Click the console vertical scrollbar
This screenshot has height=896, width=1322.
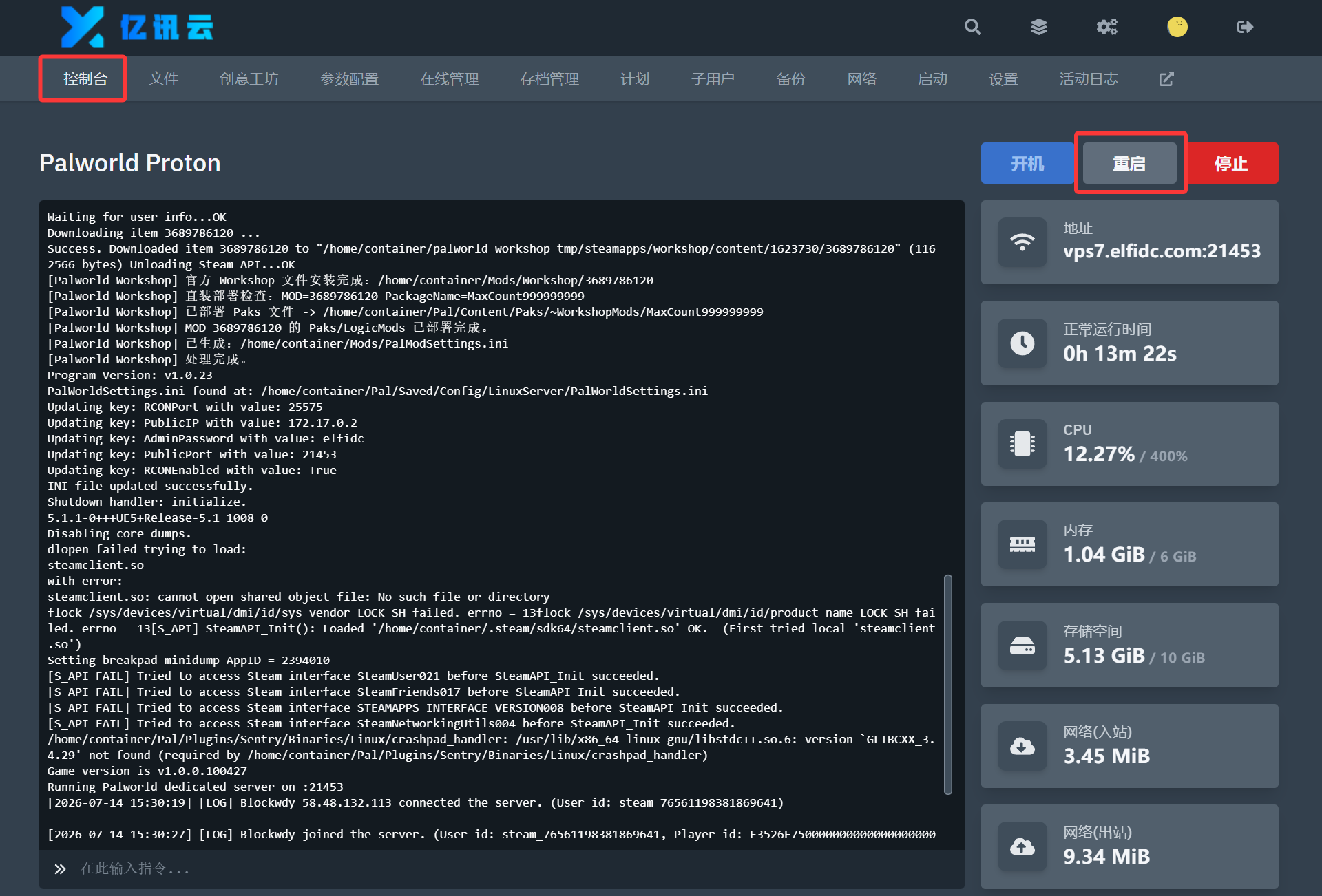coord(948,685)
